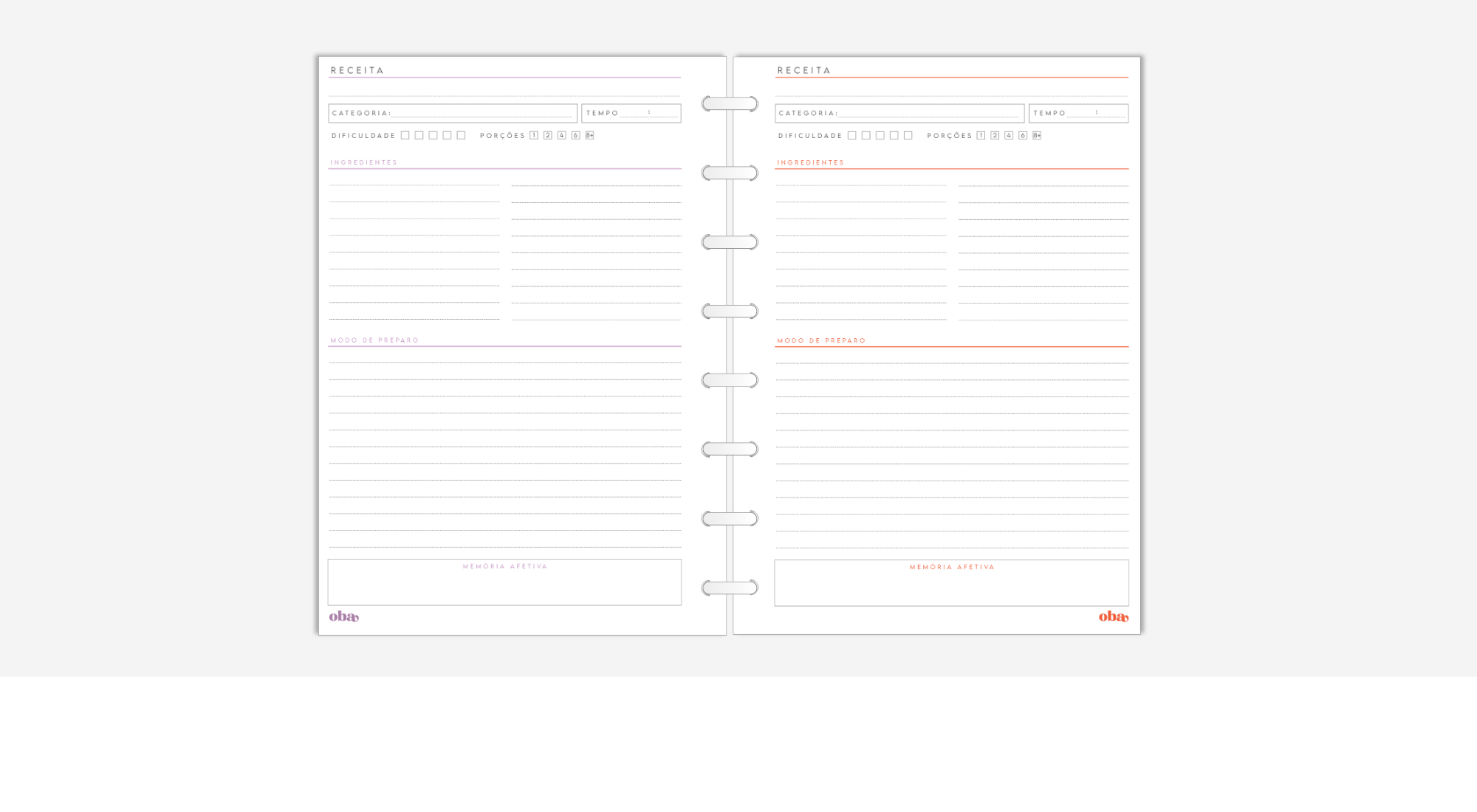Viewport: 1477px width, 812px height.
Task: Select 8+ Porções box on right page
Action: pos(1037,135)
